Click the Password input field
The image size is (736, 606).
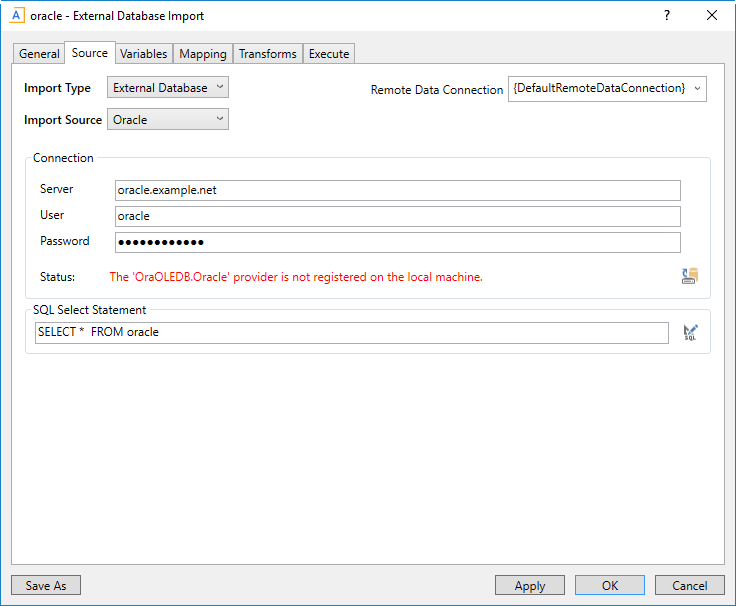tap(398, 242)
